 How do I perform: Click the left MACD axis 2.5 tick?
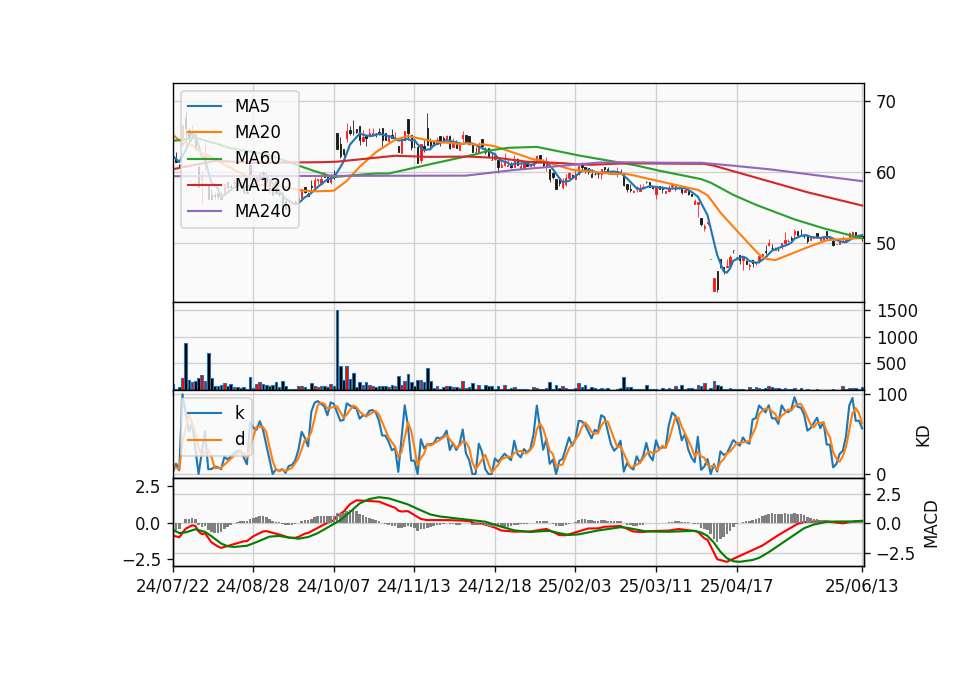point(148,487)
